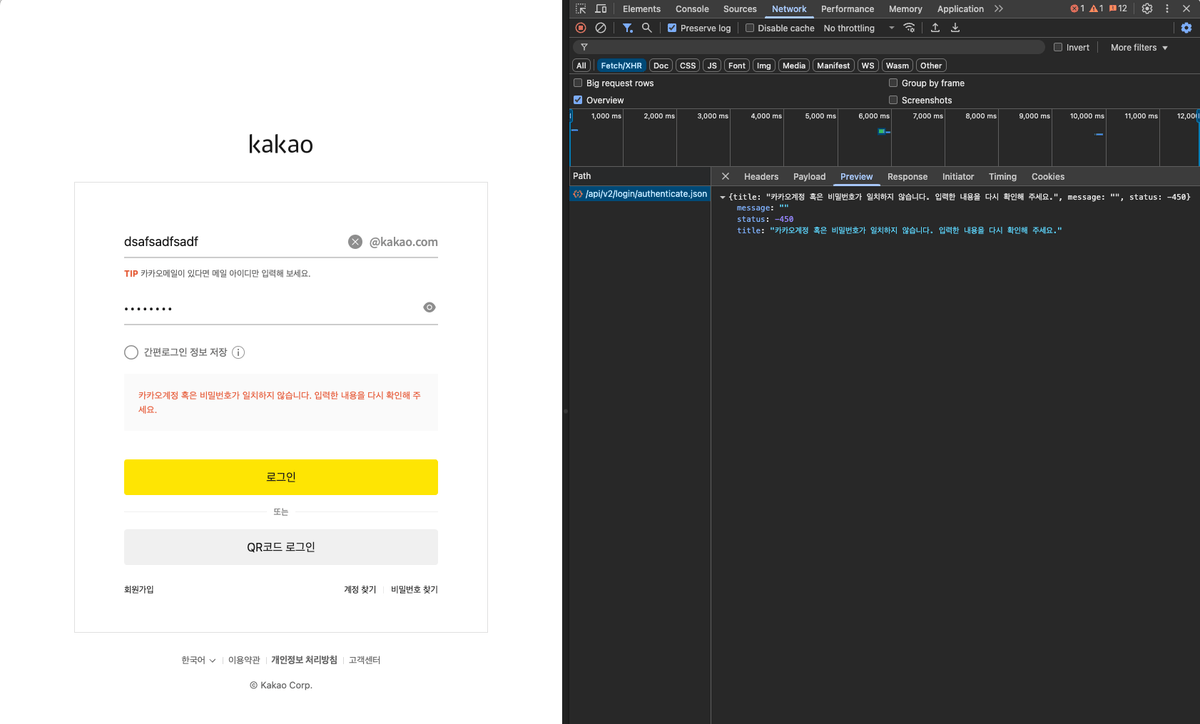Open the Cookies tab of the request
Image resolution: width=1200 pixels, height=724 pixels.
pyautogui.click(x=1048, y=176)
